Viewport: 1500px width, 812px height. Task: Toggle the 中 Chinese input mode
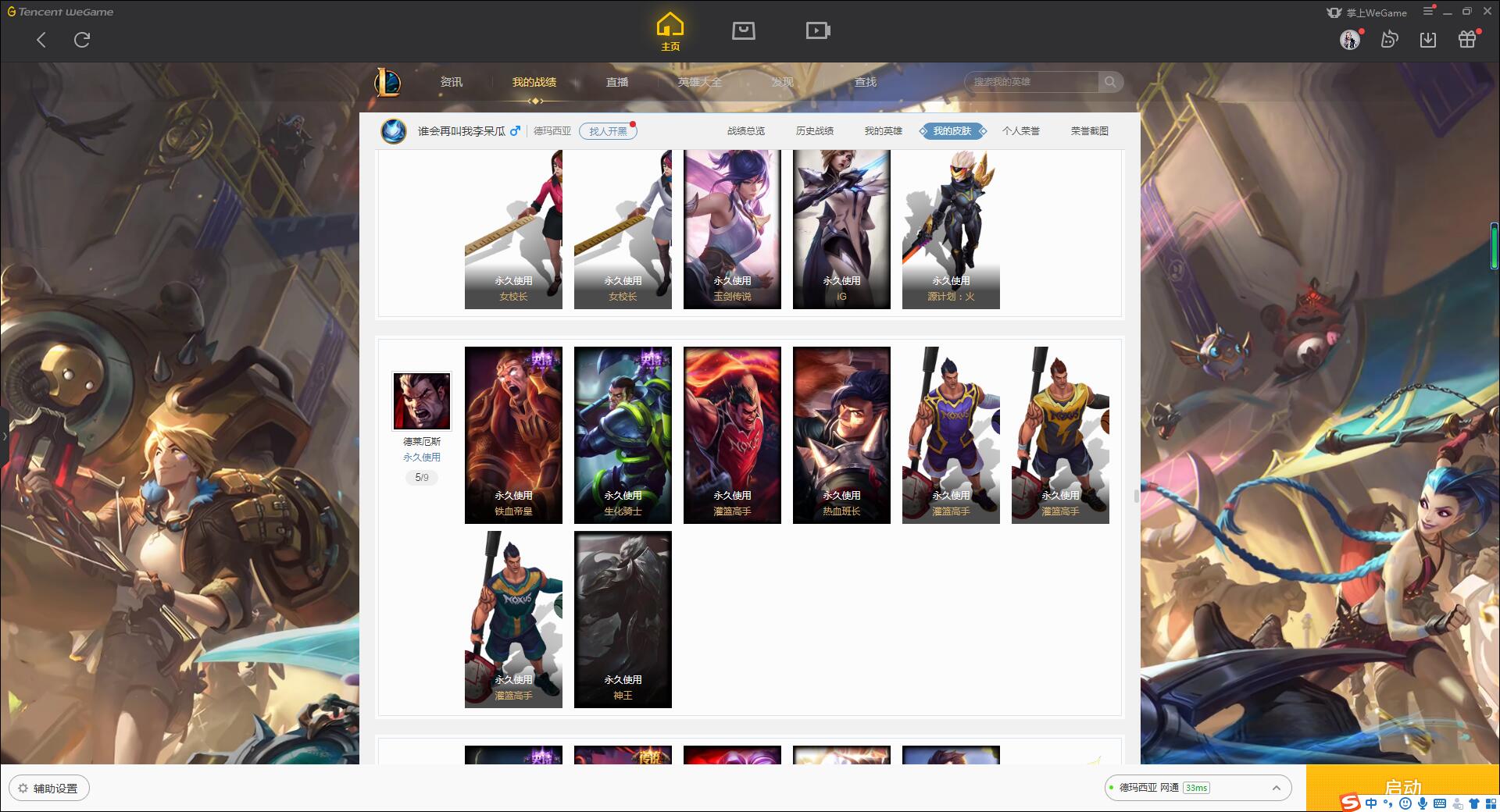(1371, 803)
